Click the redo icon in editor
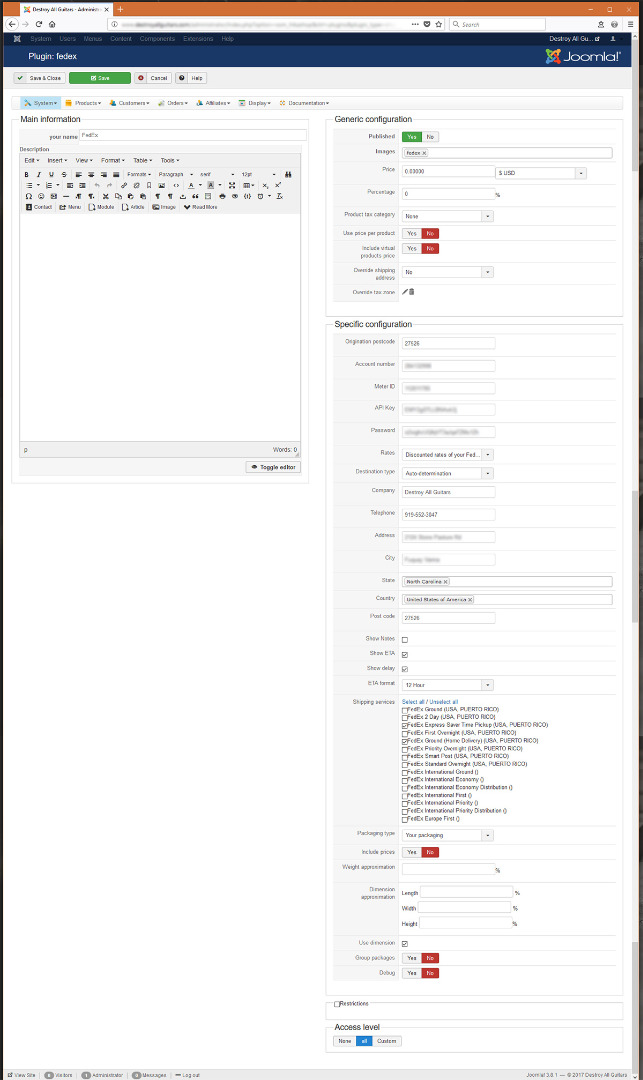 (109, 185)
